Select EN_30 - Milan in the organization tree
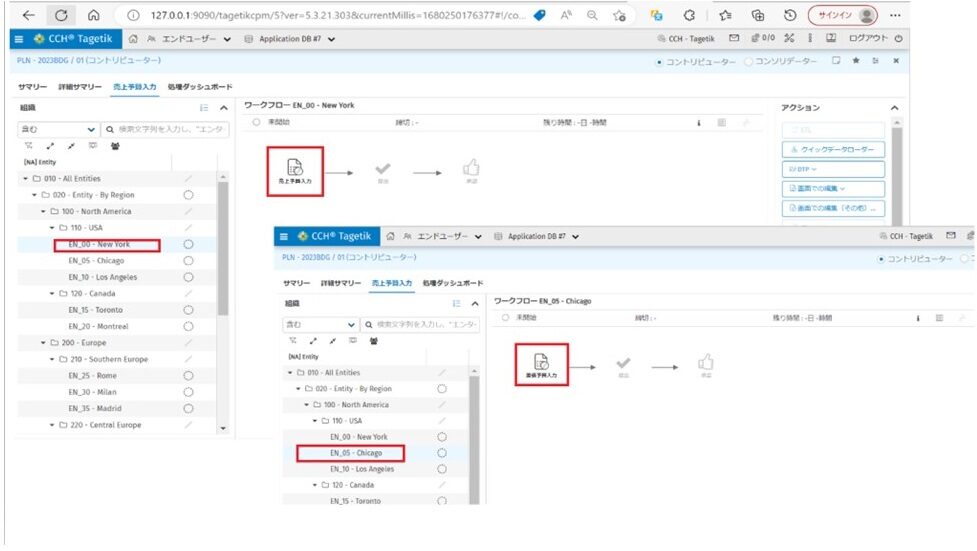 pyautogui.click(x=92, y=392)
